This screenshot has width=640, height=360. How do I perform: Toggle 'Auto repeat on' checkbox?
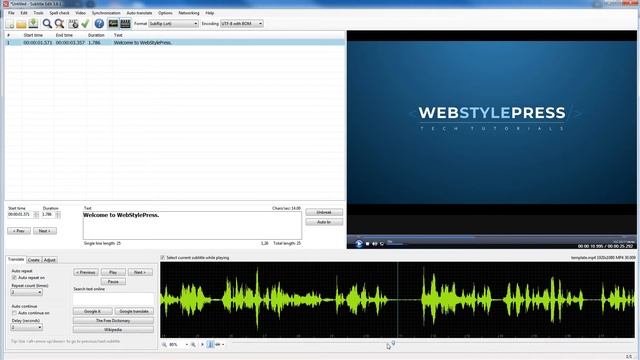tap(14, 278)
